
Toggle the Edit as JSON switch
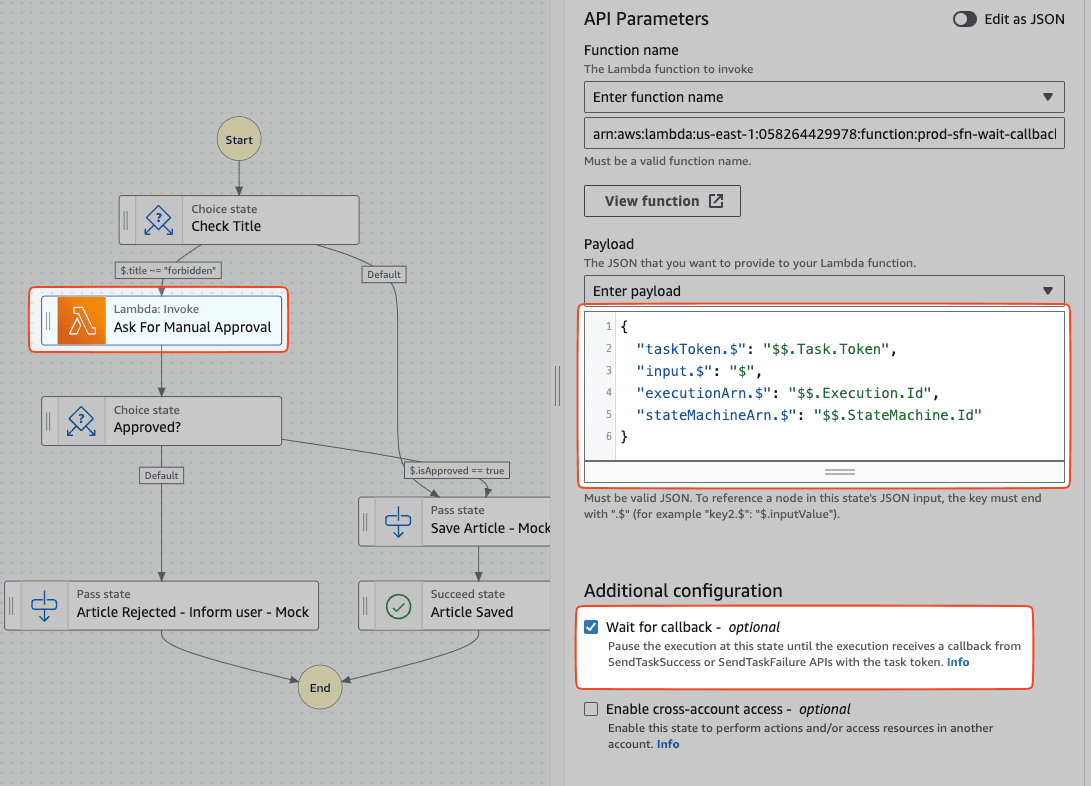[963, 18]
